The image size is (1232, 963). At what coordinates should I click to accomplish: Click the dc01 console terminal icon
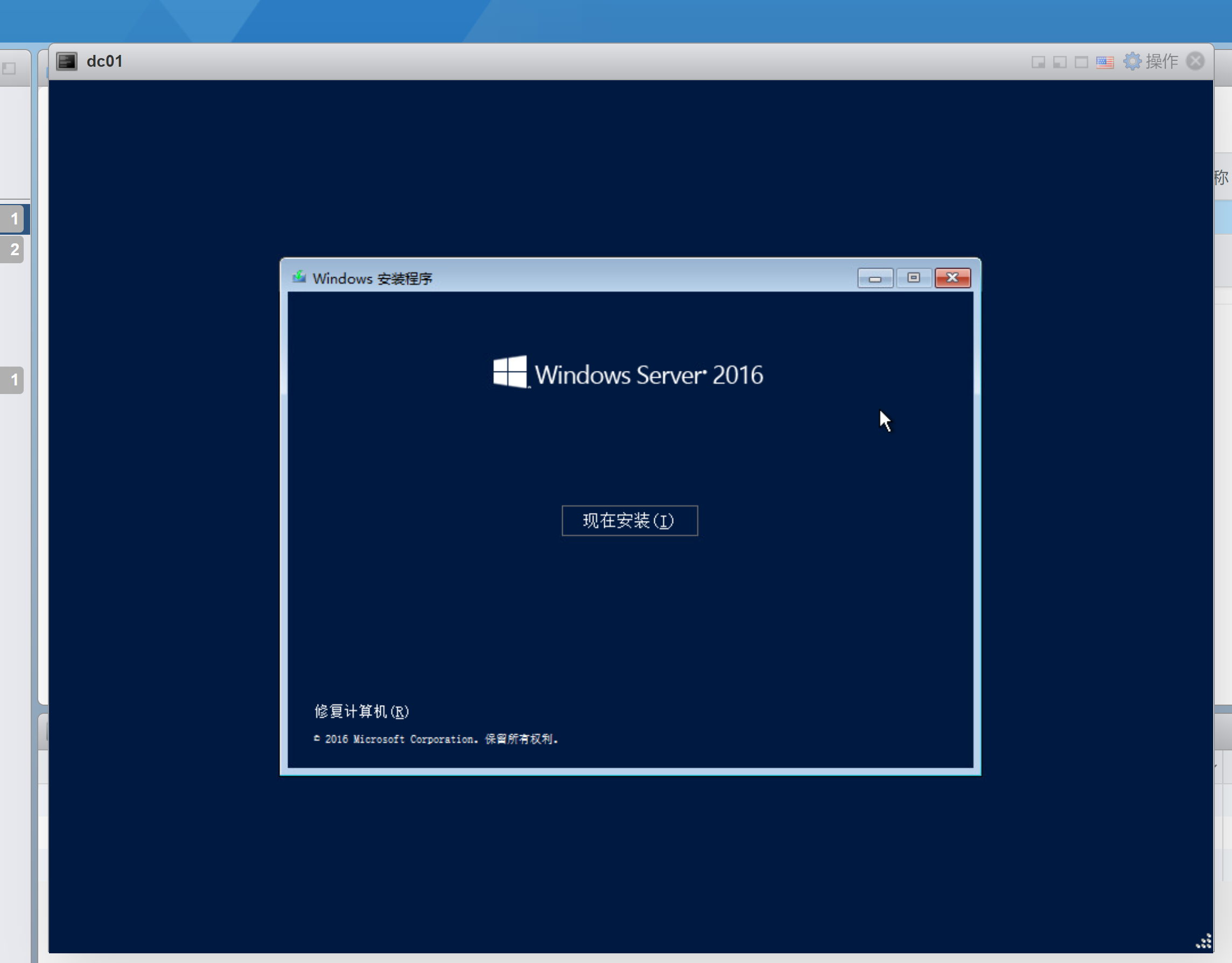67,61
